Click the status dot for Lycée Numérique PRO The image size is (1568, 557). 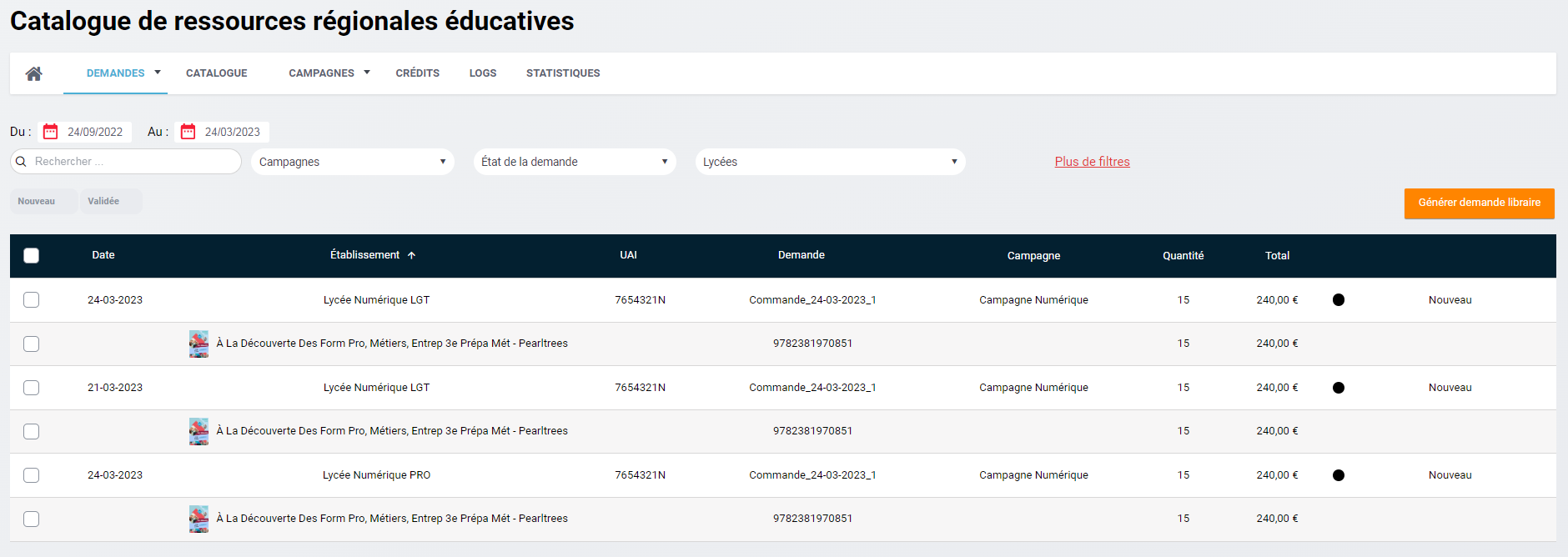1339,475
